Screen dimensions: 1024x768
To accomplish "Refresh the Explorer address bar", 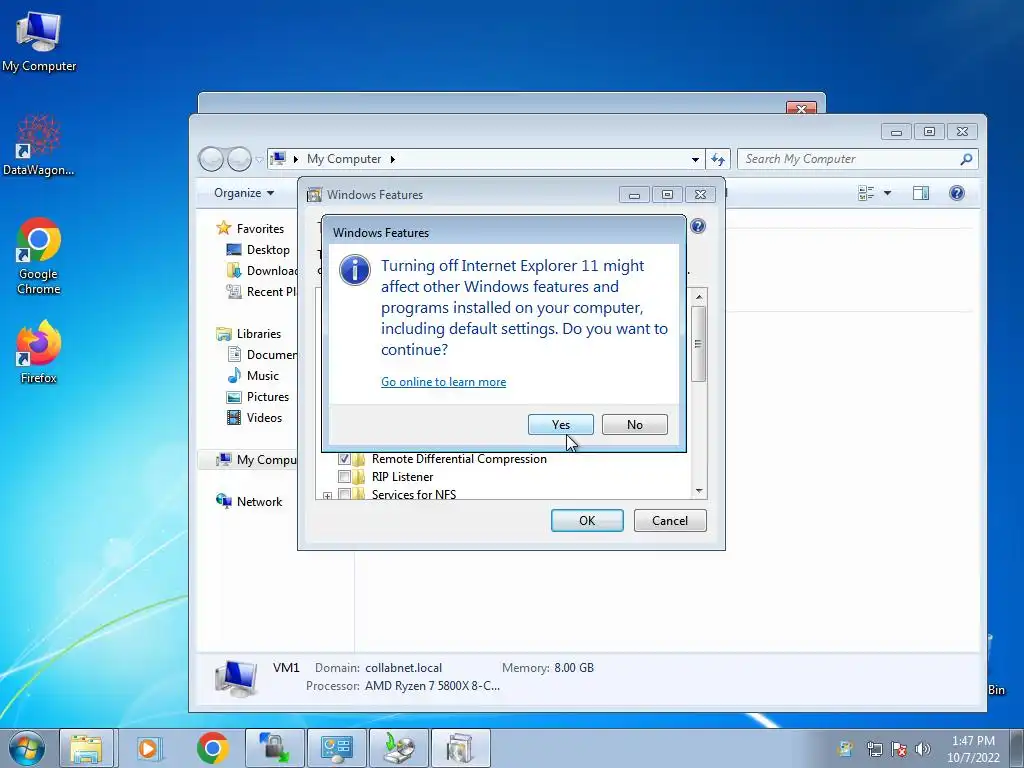I will click(718, 159).
